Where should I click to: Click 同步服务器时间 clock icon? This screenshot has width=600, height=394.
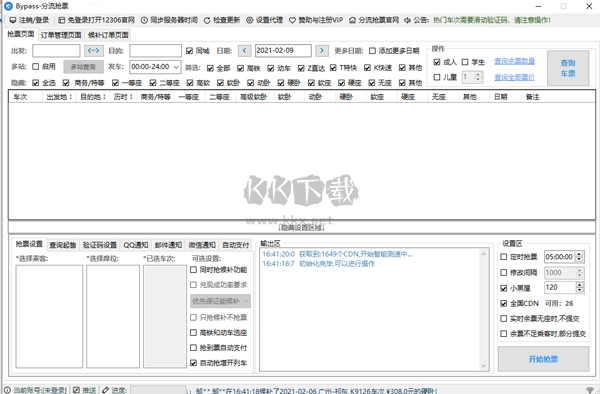coord(144,20)
